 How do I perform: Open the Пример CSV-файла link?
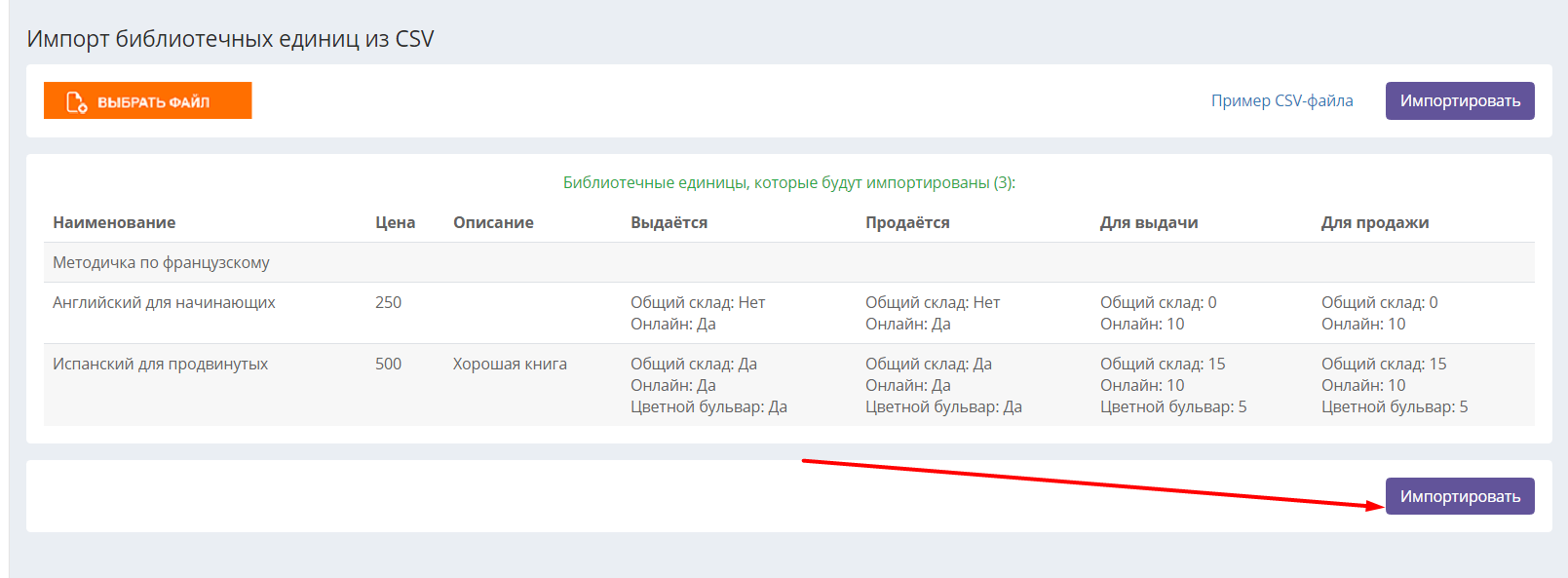pos(1281,100)
